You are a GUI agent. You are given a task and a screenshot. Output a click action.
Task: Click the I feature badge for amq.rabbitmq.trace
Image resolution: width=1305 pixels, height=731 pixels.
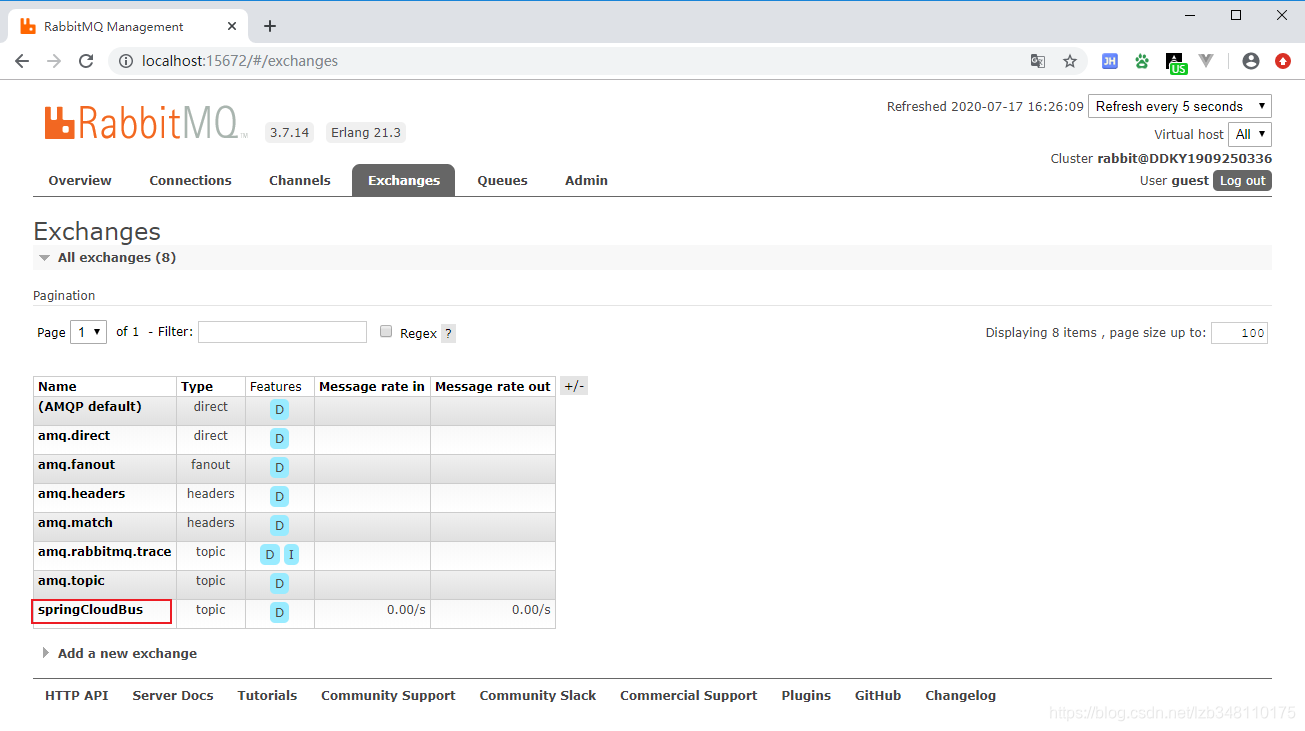(291, 554)
